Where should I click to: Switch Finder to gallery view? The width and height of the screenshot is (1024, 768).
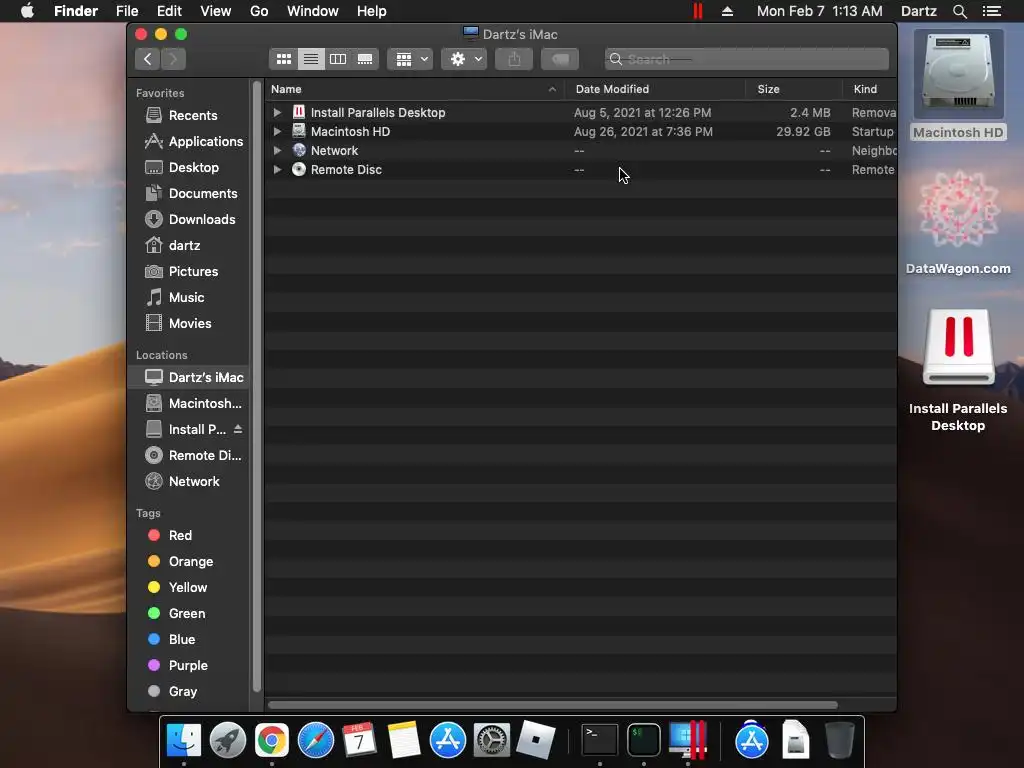coord(365,59)
